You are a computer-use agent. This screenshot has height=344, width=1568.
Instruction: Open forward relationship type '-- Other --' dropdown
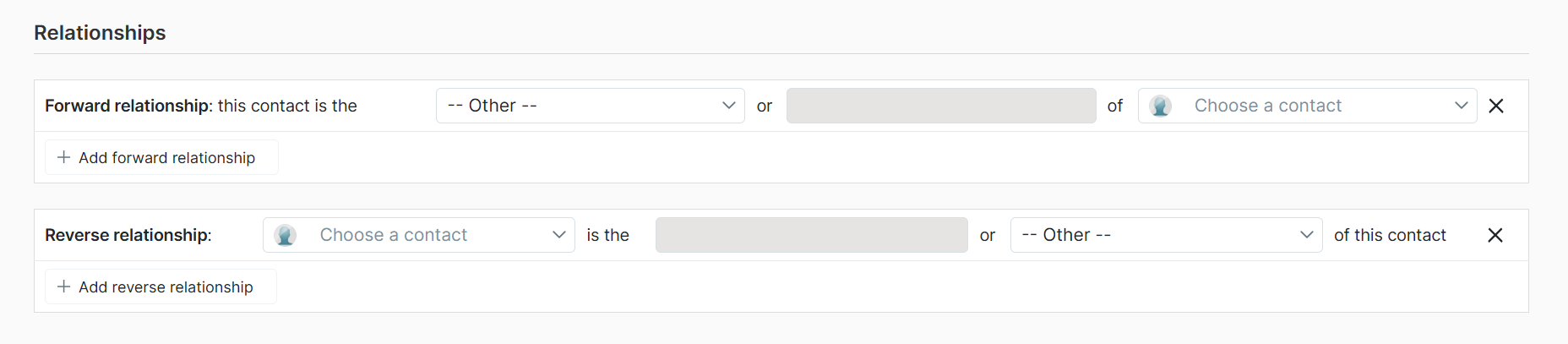pos(590,106)
